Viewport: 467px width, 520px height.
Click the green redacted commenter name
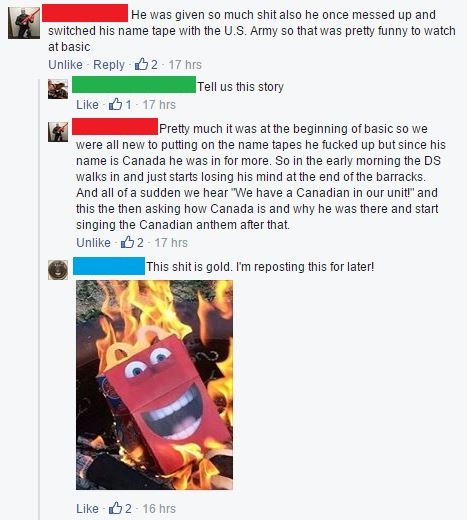(134, 84)
